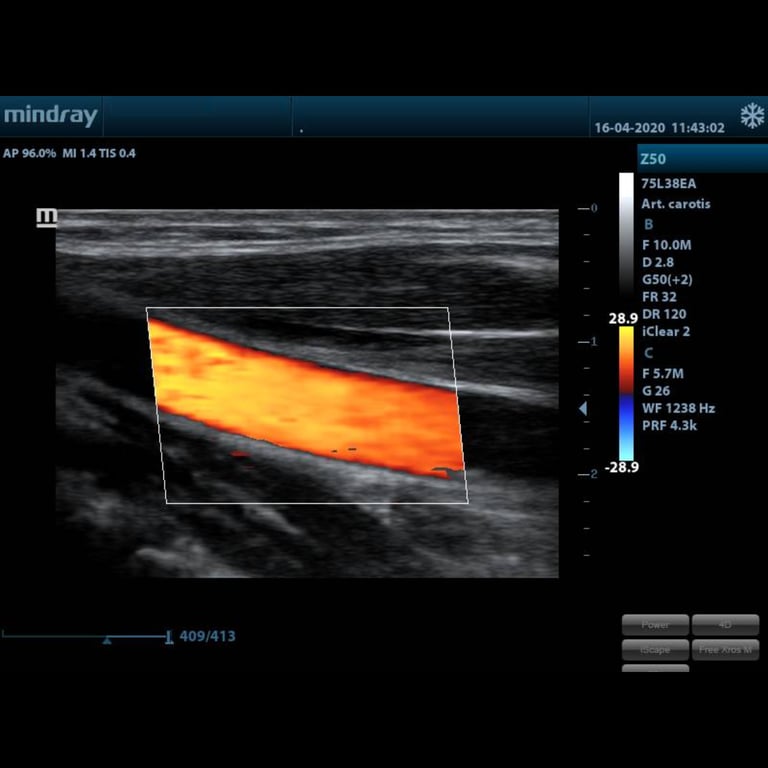Click the MI 1.4 readout
The height and width of the screenshot is (768, 768).
[x=79, y=153]
